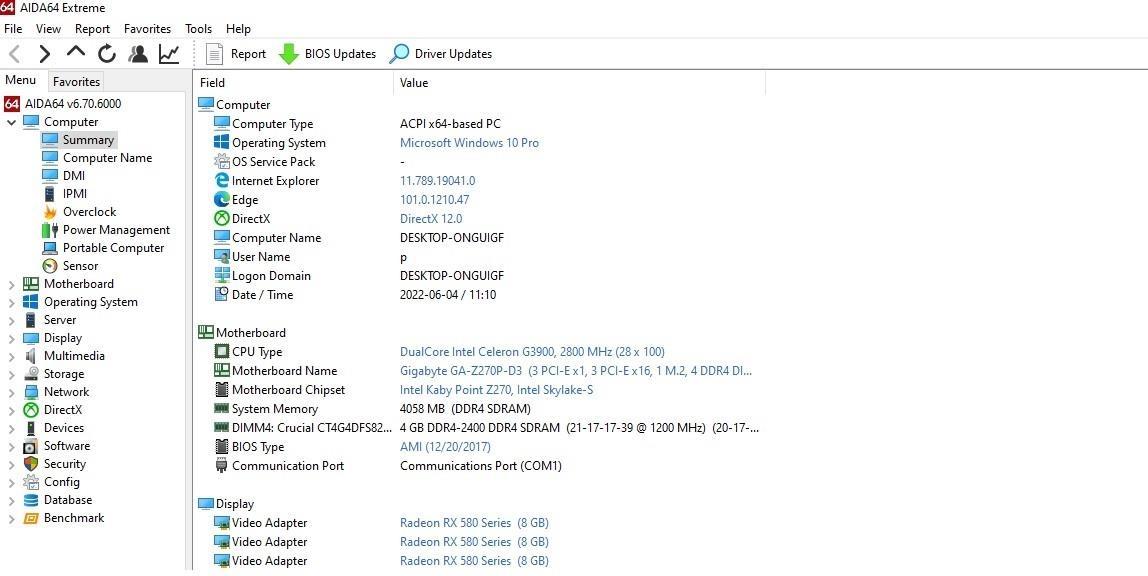This screenshot has height=576, width=1148.
Task: Open the Intel Kaby Point Z270 link
Action: click(x=496, y=390)
